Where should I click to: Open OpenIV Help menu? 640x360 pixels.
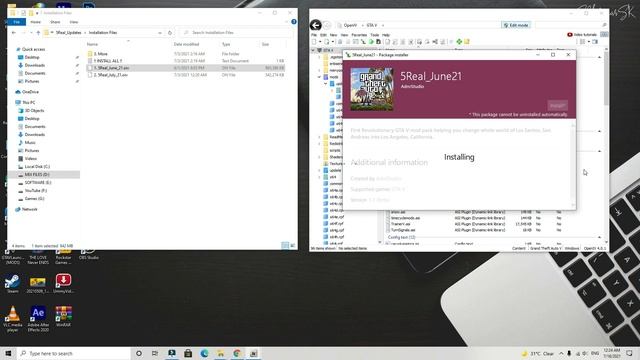(x=386, y=35)
